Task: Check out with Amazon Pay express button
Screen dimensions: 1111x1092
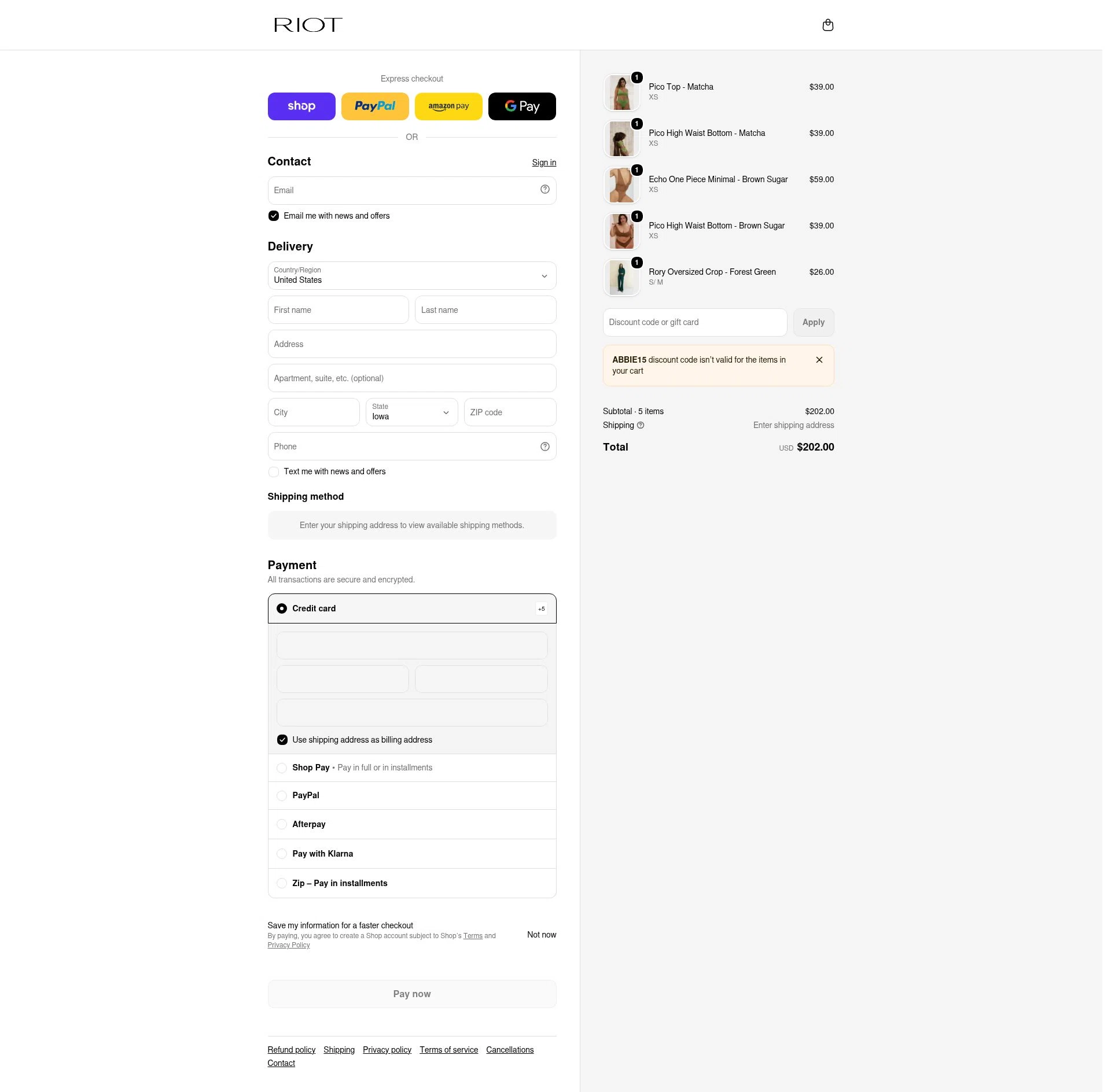Action: (448, 106)
